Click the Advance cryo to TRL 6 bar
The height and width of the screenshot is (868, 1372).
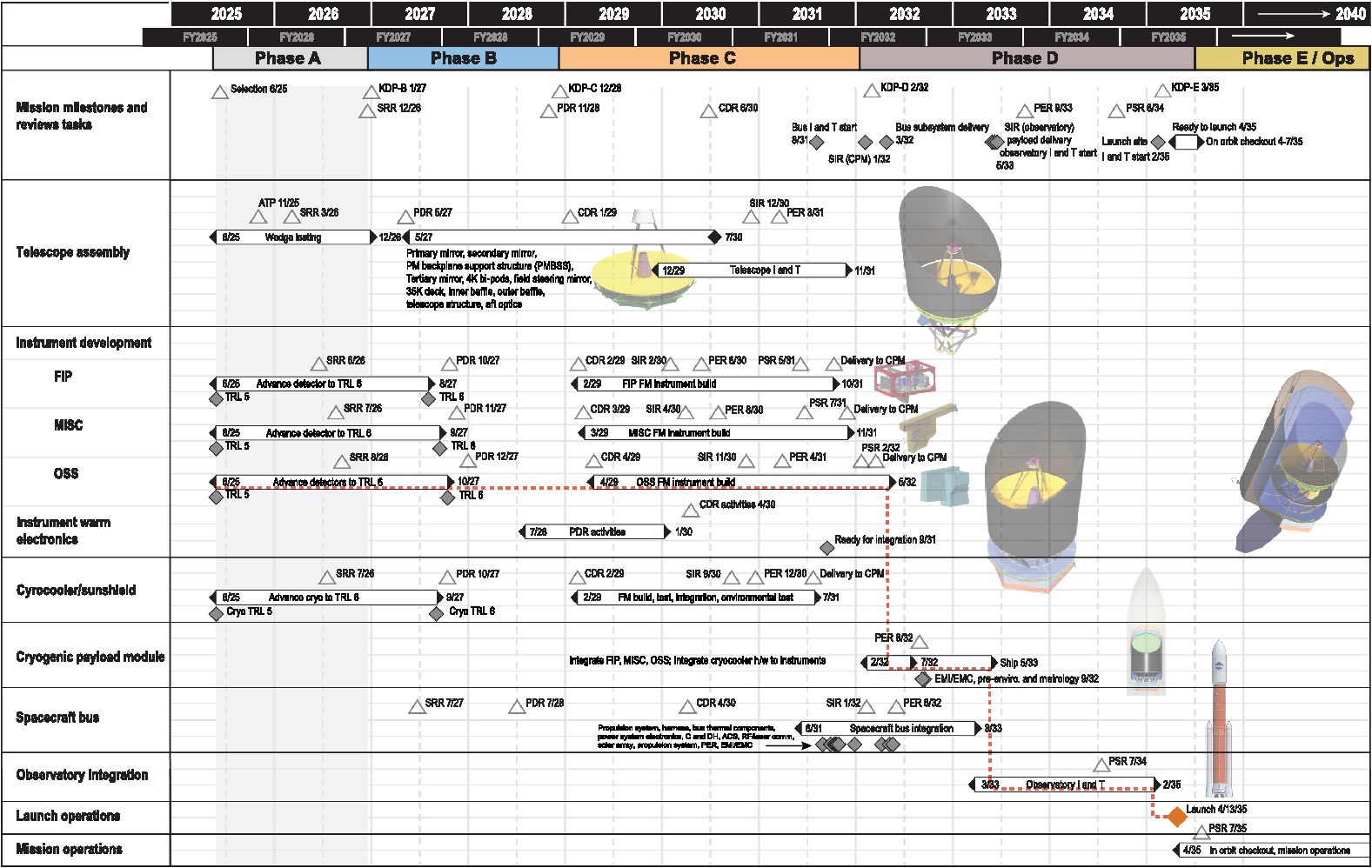326,598
